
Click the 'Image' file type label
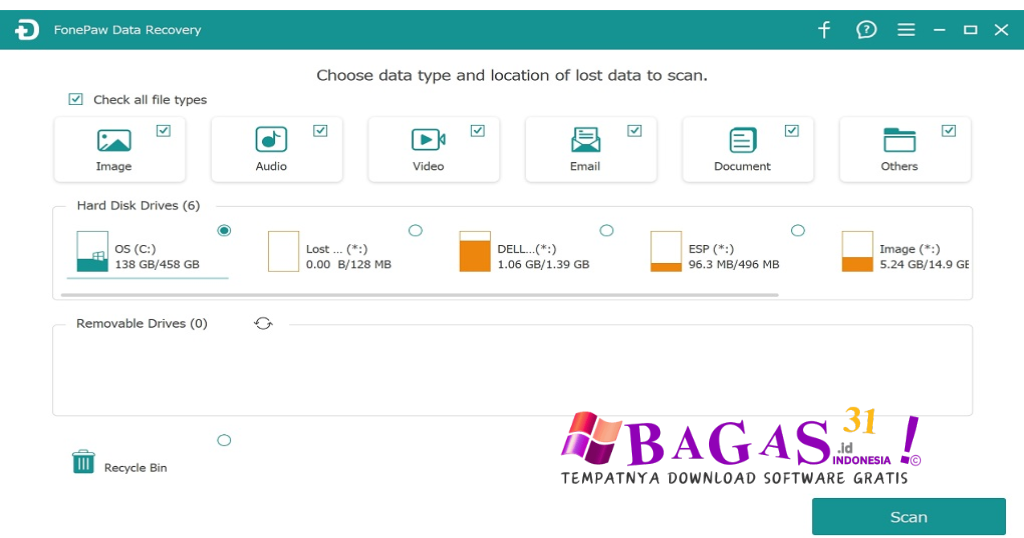click(x=114, y=166)
